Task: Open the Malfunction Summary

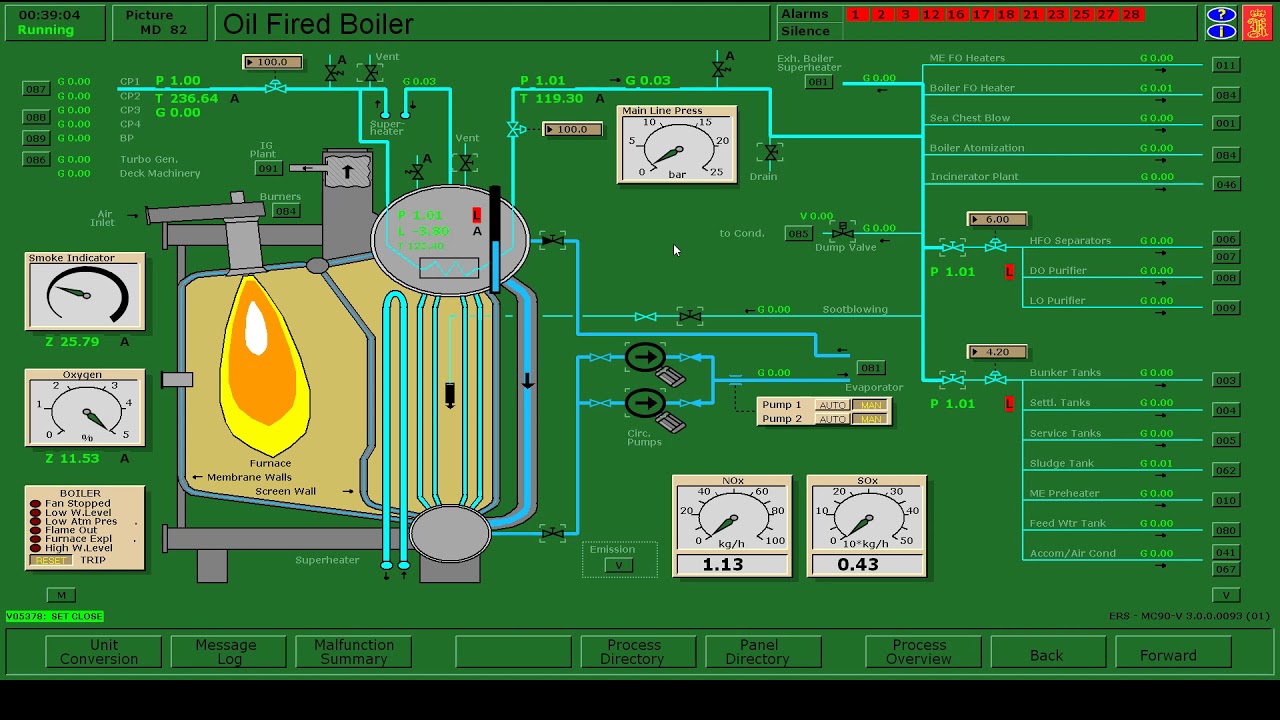Action: point(353,652)
